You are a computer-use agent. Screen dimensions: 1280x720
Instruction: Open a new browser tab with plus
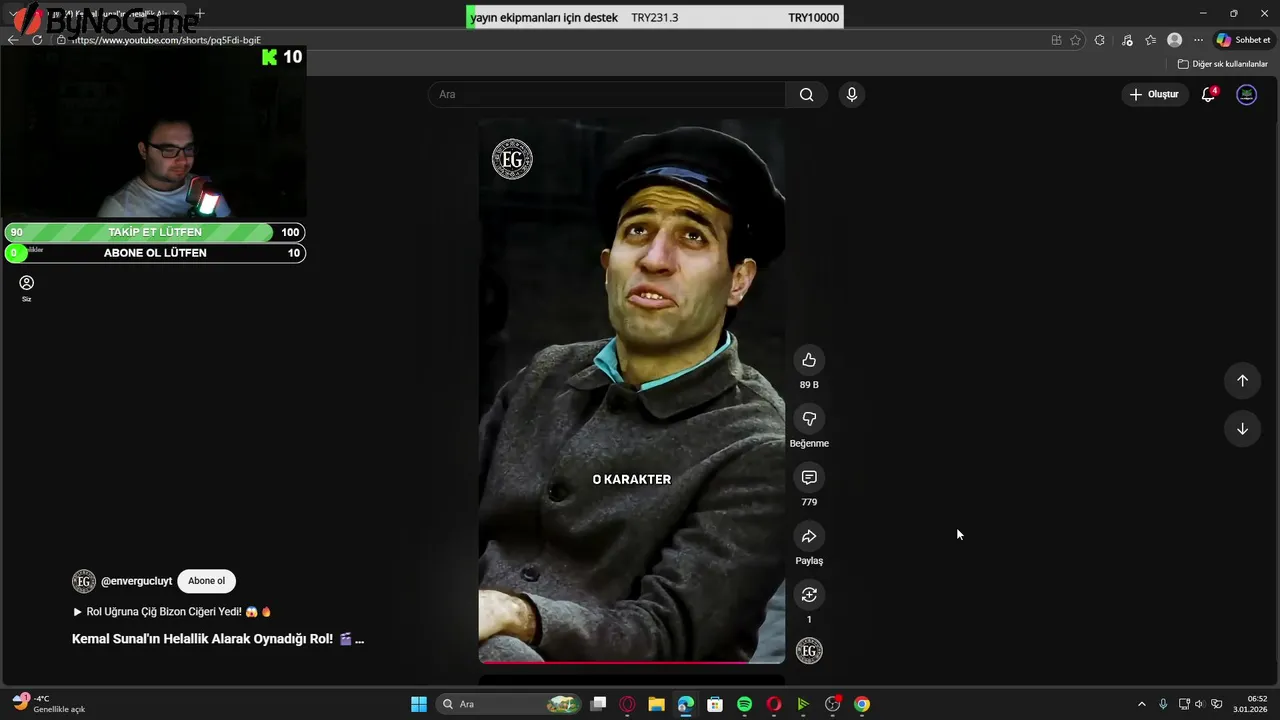[x=200, y=14]
